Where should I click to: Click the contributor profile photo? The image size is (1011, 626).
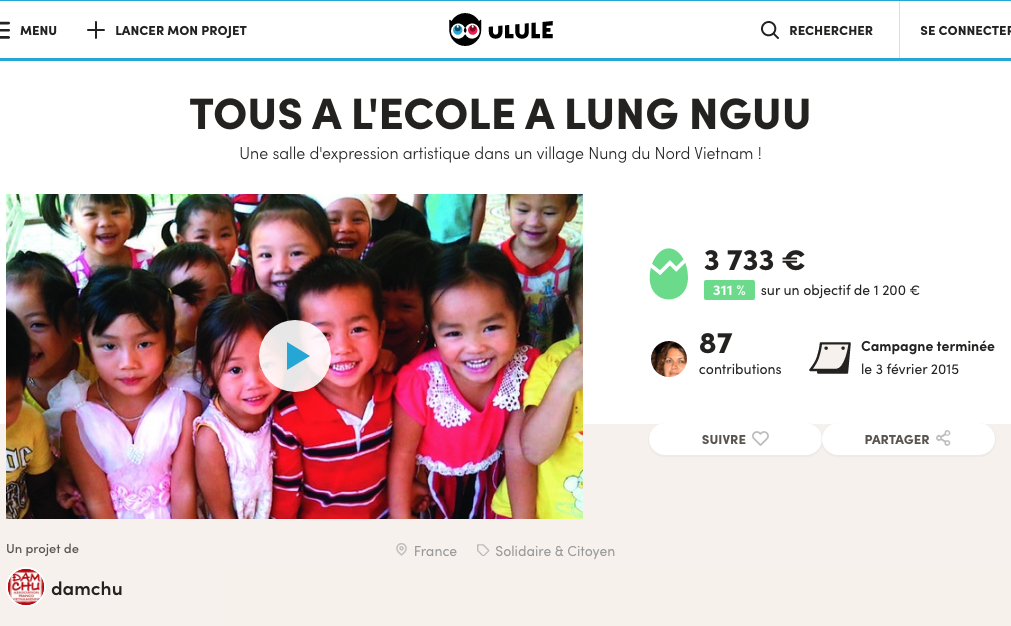click(669, 358)
